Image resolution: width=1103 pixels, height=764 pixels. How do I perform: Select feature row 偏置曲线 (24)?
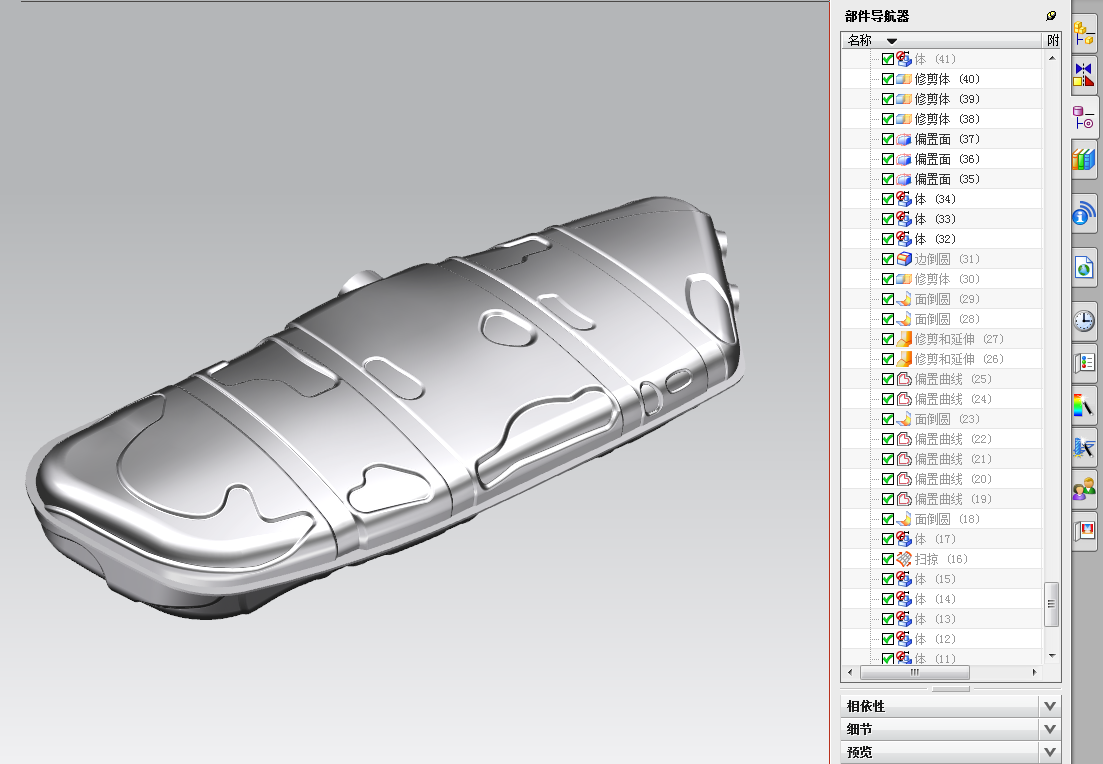click(x=941, y=399)
